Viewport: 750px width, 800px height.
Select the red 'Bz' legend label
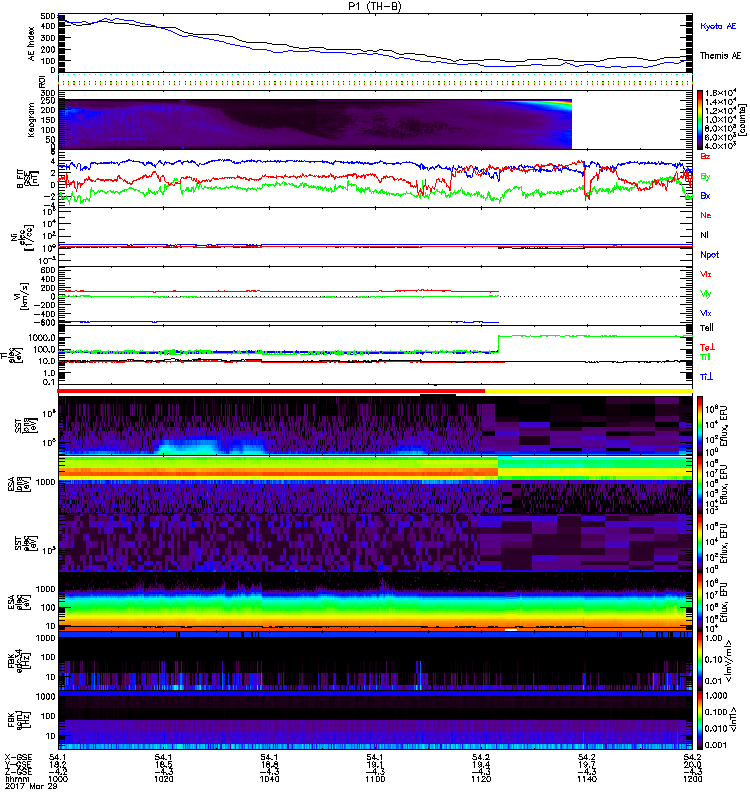(x=705, y=157)
